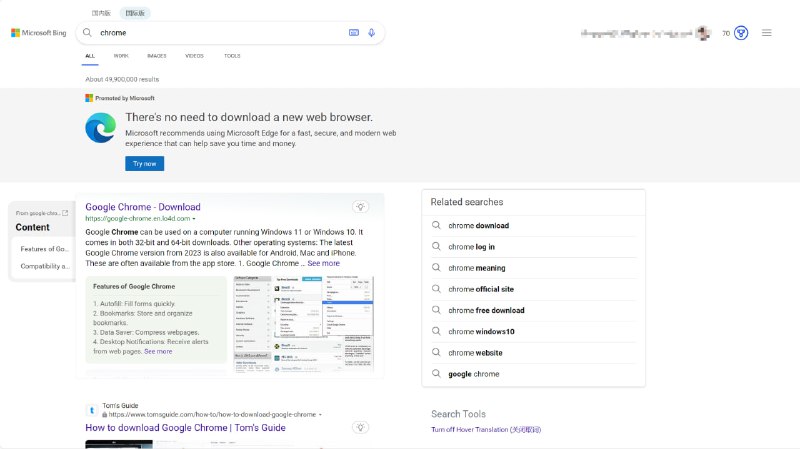
Task: Open the hamburger settings menu
Action: (766, 33)
